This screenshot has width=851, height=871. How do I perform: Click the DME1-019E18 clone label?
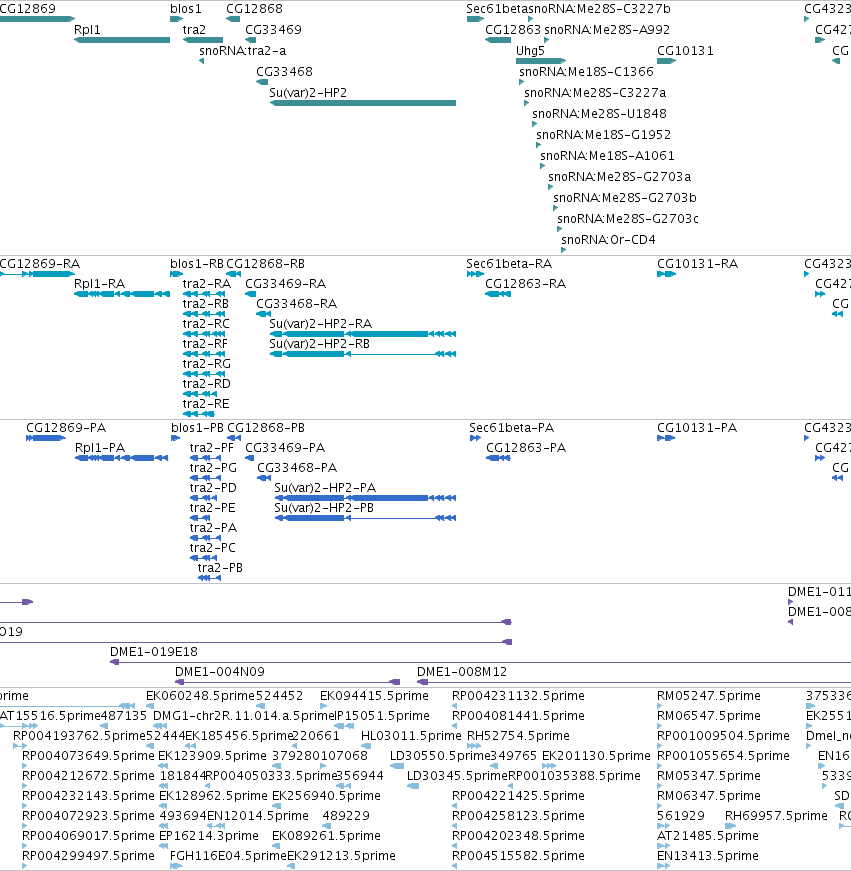click(x=154, y=652)
